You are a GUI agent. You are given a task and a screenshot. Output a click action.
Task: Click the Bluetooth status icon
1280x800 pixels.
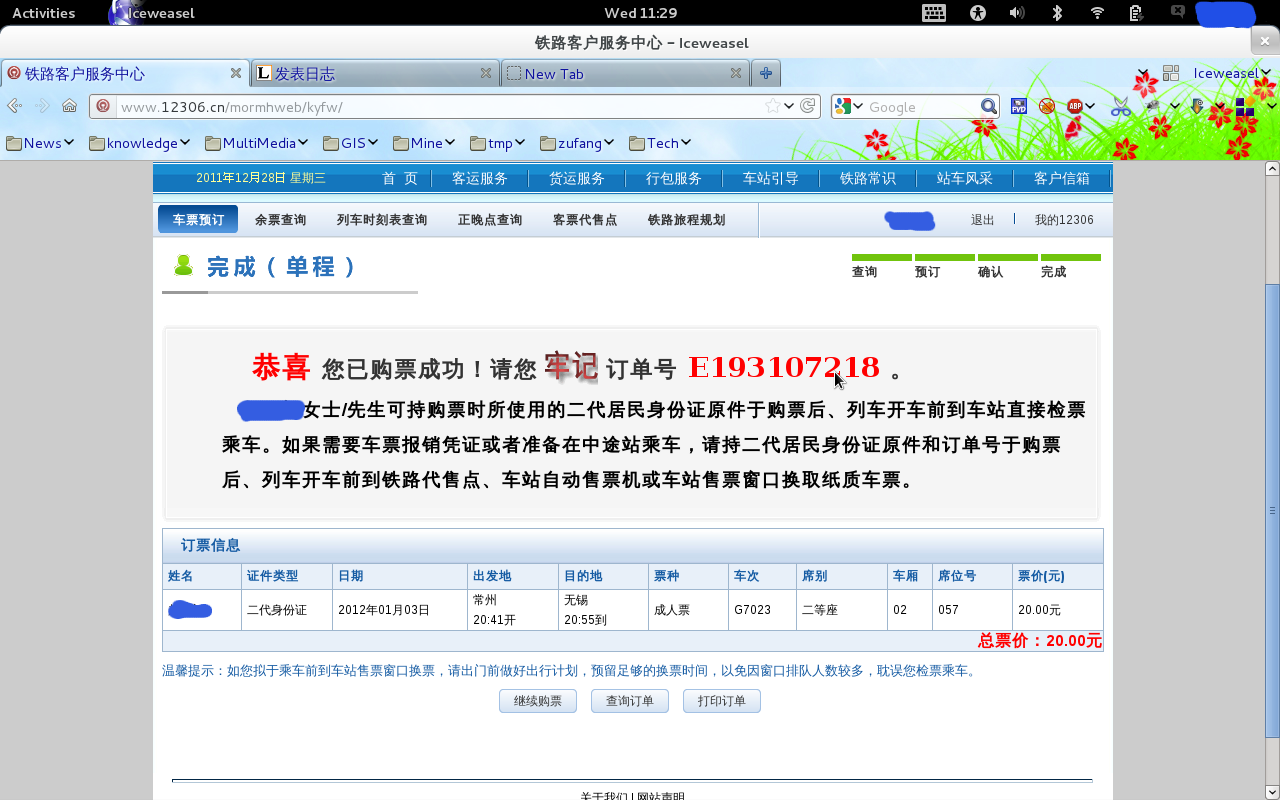(x=1057, y=13)
